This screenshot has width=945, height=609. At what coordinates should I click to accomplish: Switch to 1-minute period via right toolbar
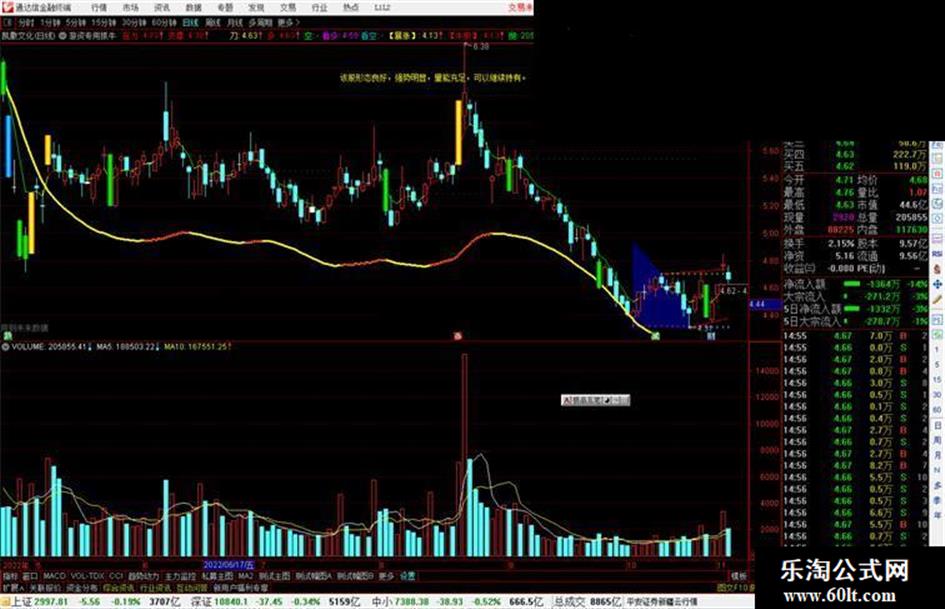(x=937, y=350)
